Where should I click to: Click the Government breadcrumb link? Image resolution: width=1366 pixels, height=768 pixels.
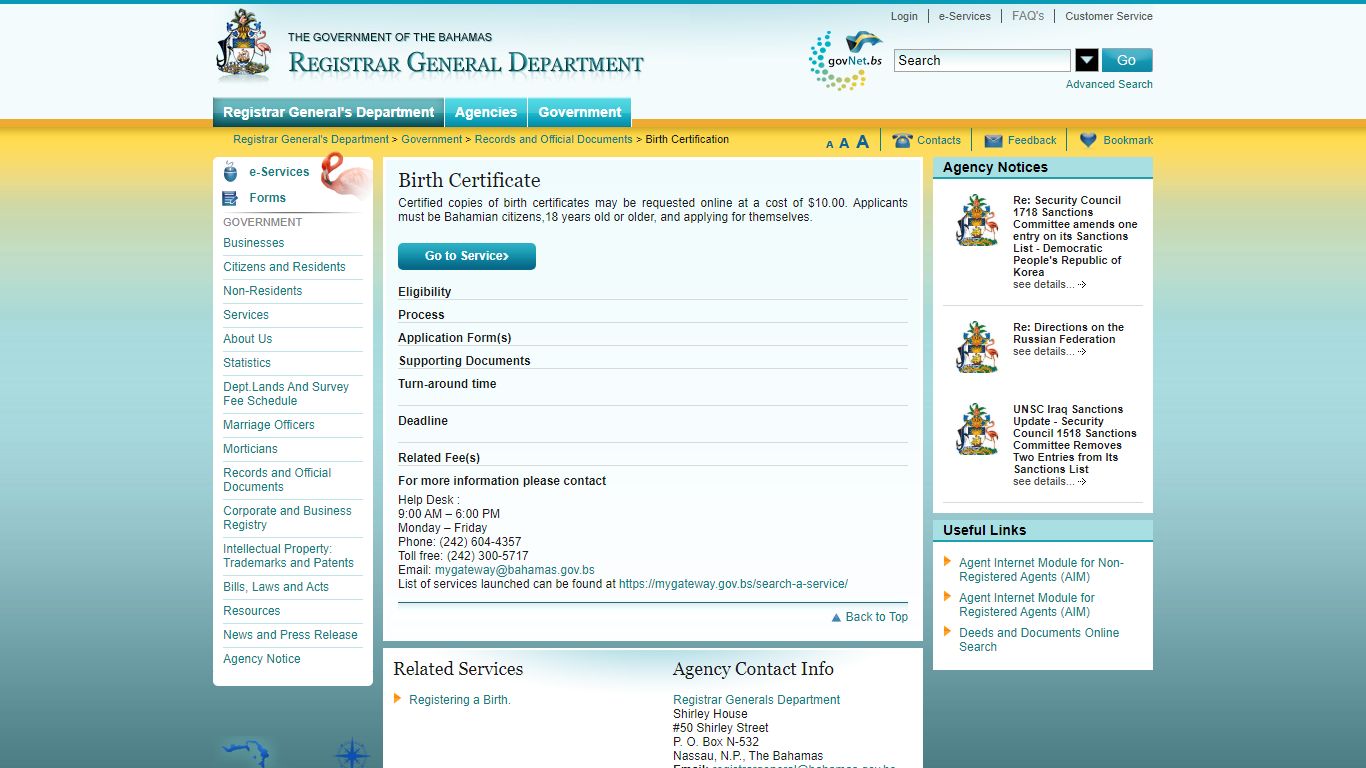coord(432,139)
